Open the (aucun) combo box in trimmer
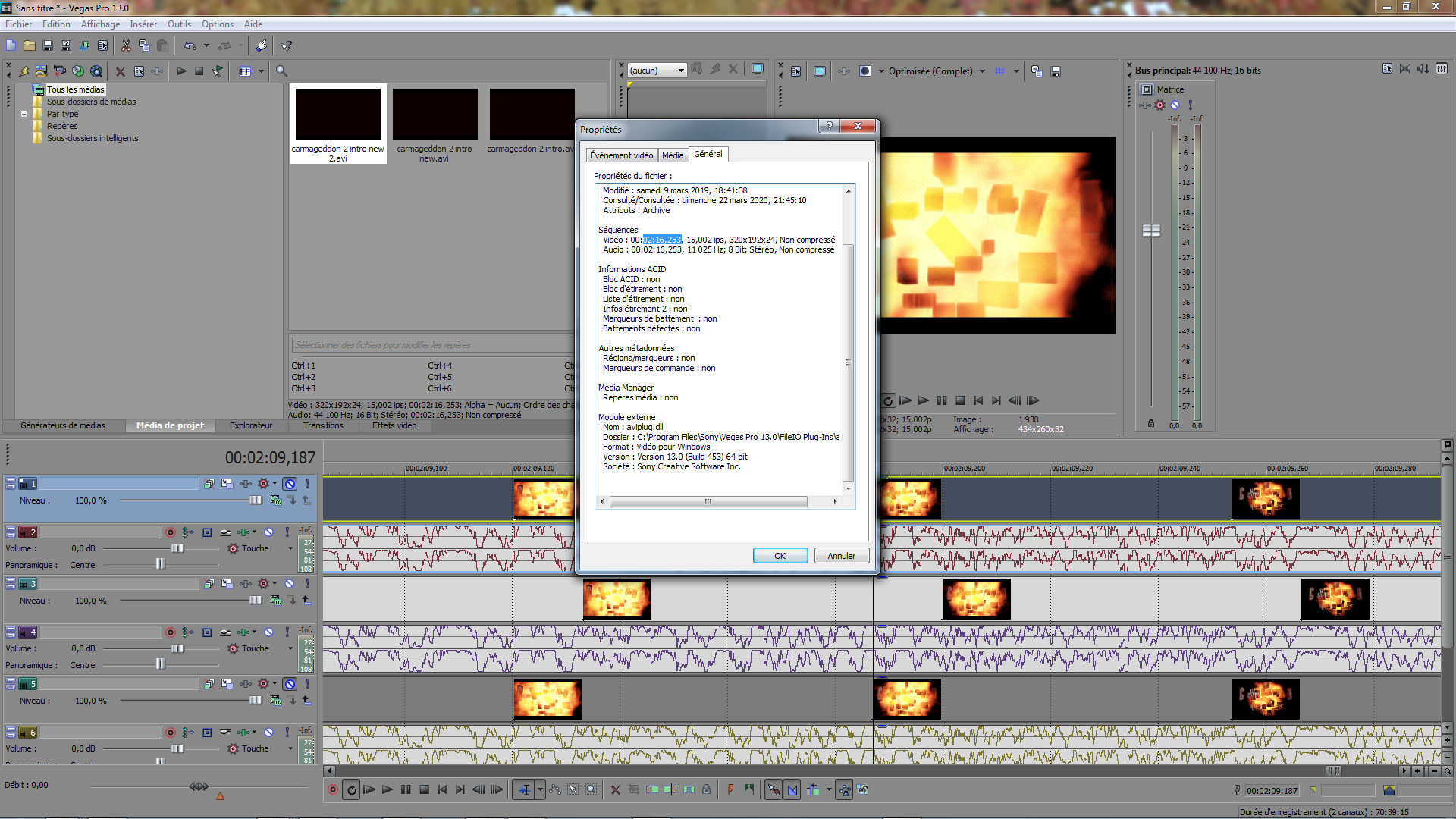 pos(657,71)
